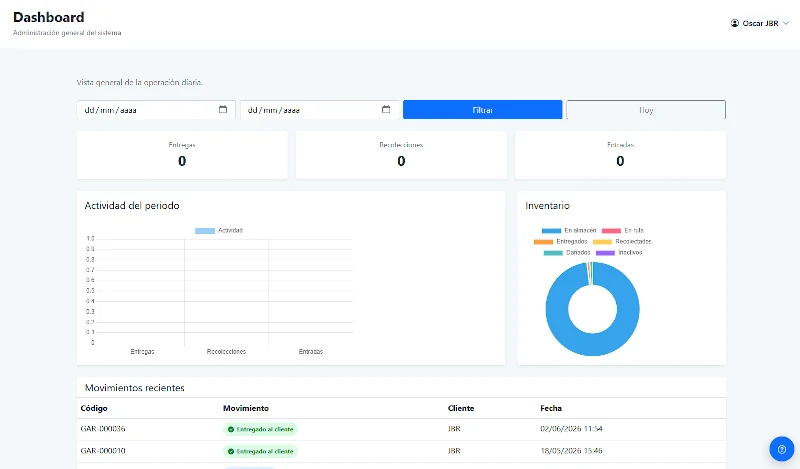Open the calendar picker of the start date field
This screenshot has height=469, width=800.
click(223, 110)
